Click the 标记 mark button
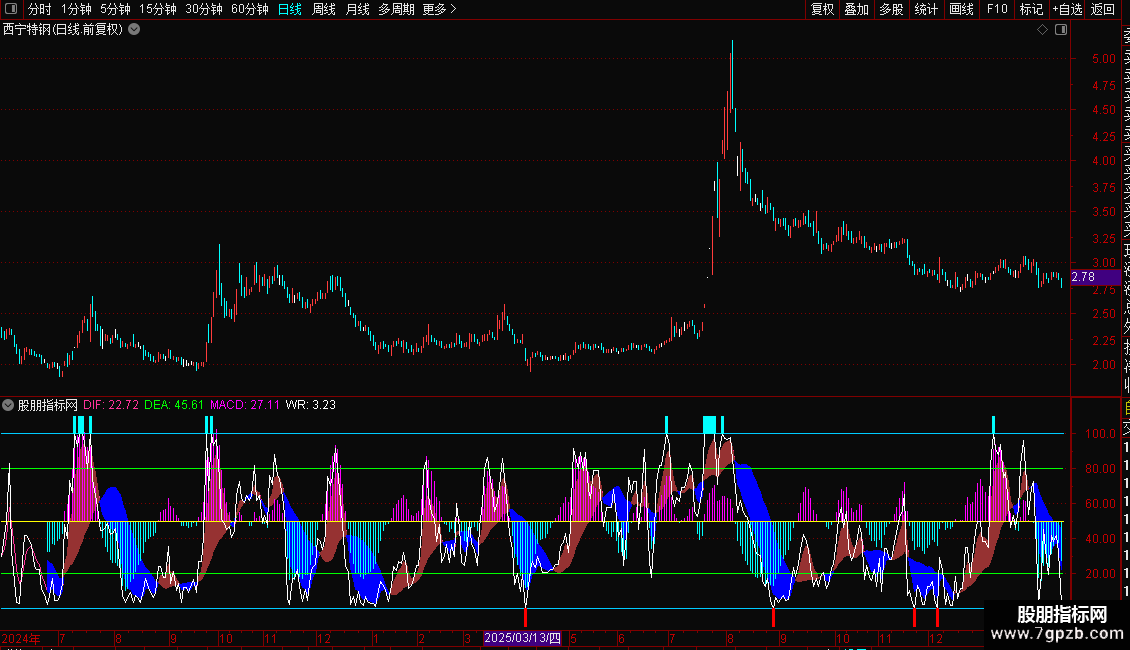Image resolution: width=1130 pixels, height=650 pixels. [1031, 9]
